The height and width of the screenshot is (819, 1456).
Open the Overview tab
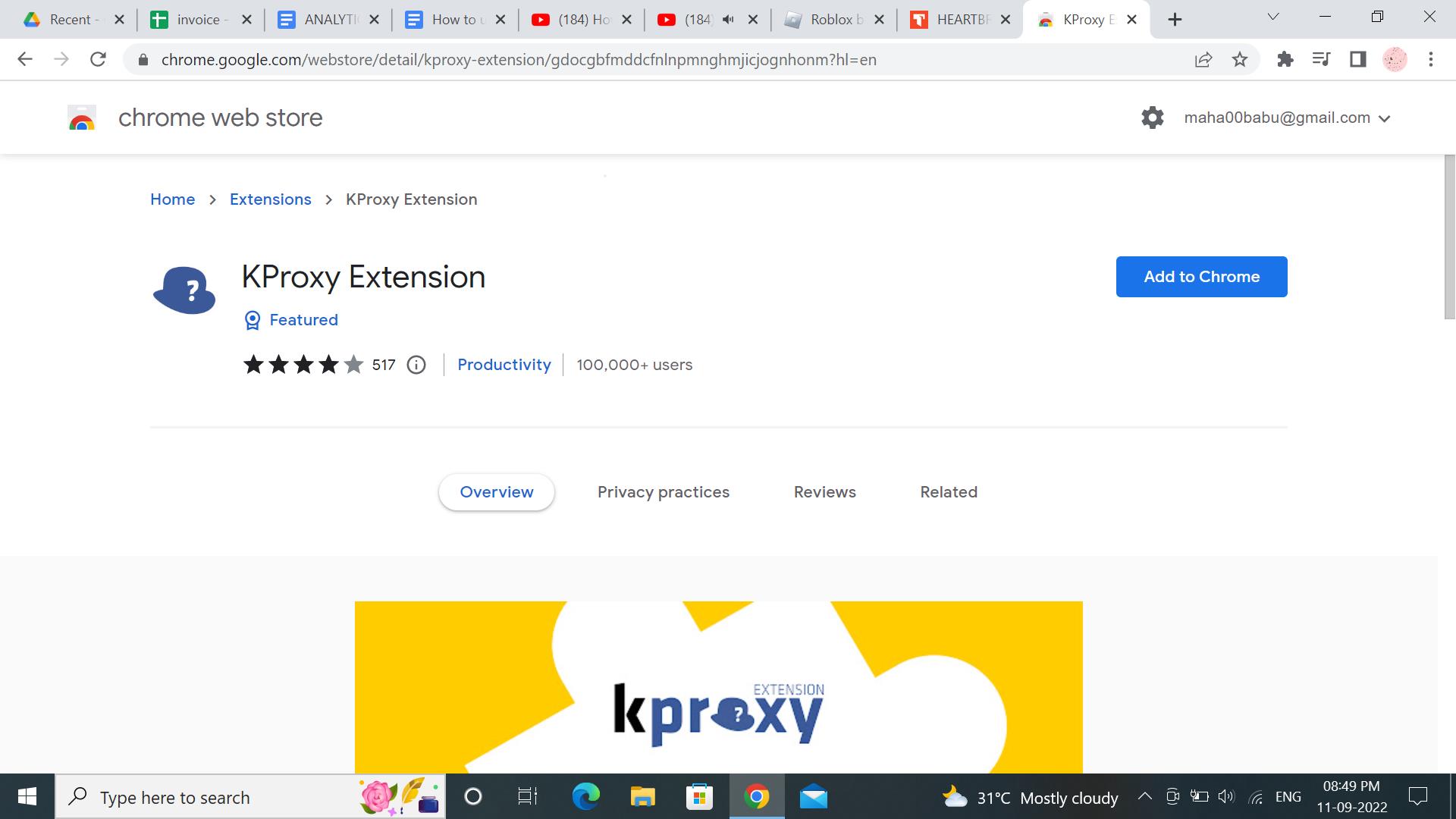pos(497,492)
